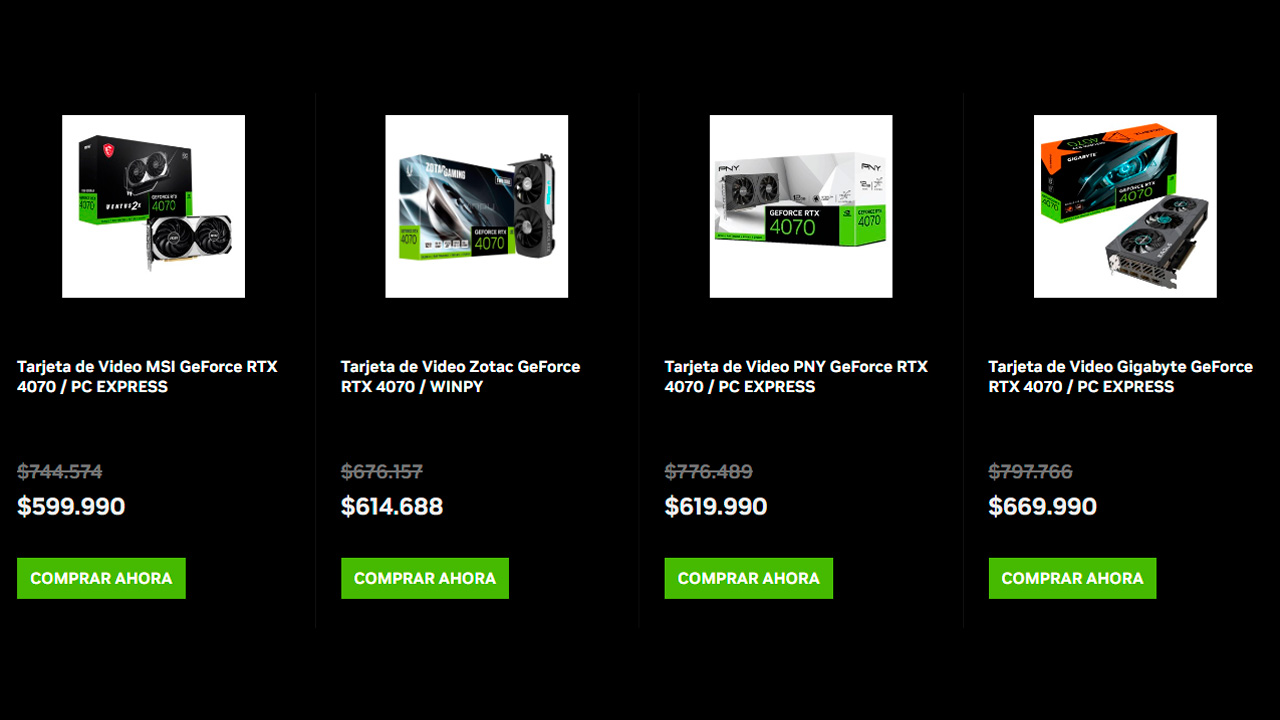The image size is (1280, 720).
Task: Click the crossed-out $744.574 original price
Action: (60, 471)
